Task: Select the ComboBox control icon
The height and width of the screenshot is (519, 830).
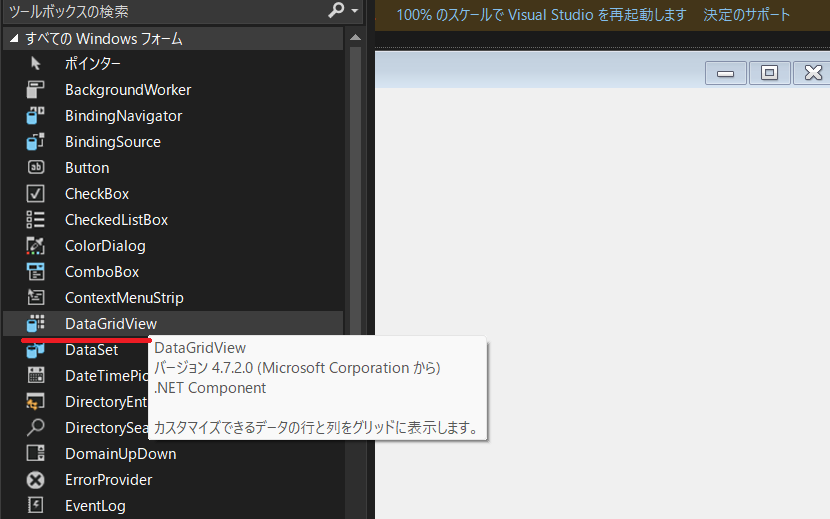Action: 36,272
